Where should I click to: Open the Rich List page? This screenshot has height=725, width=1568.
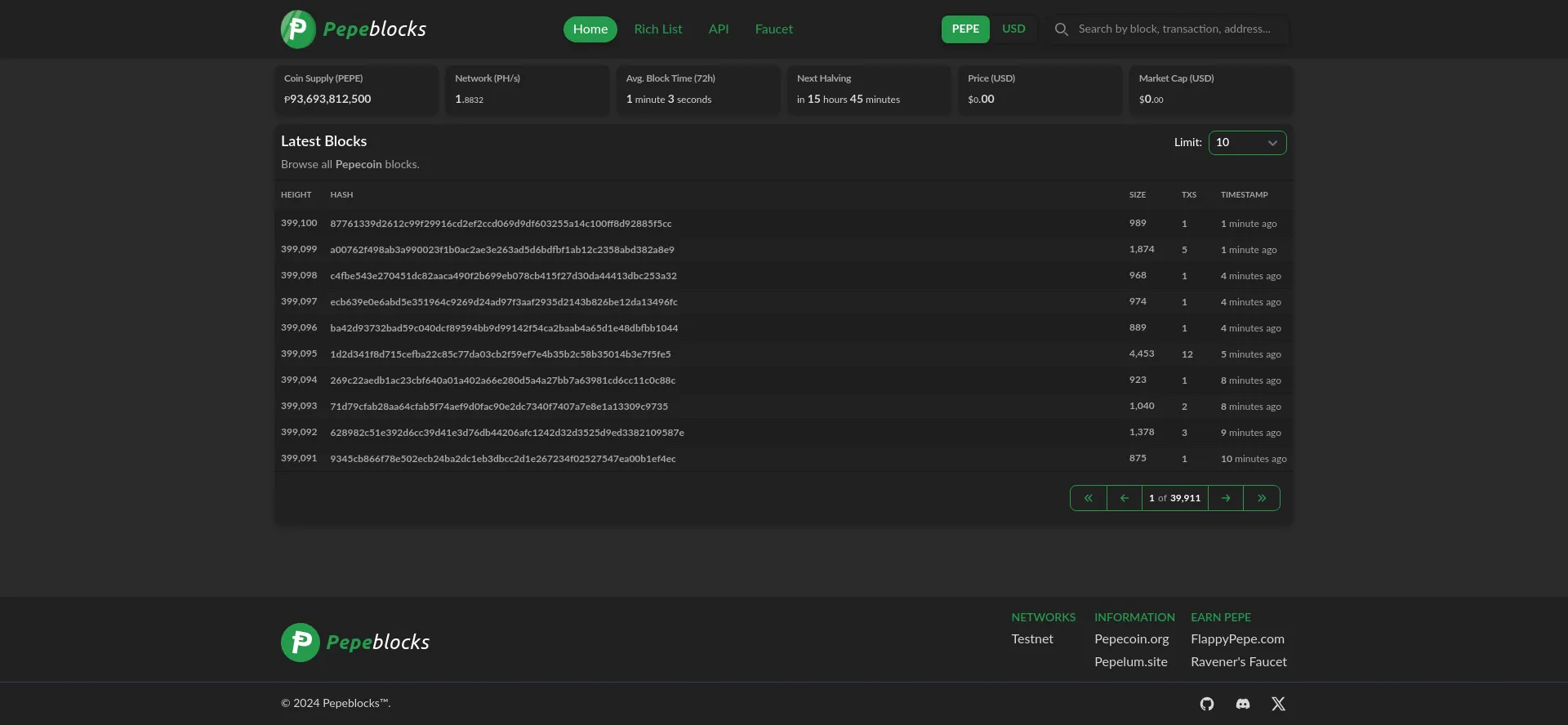click(658, 29)
